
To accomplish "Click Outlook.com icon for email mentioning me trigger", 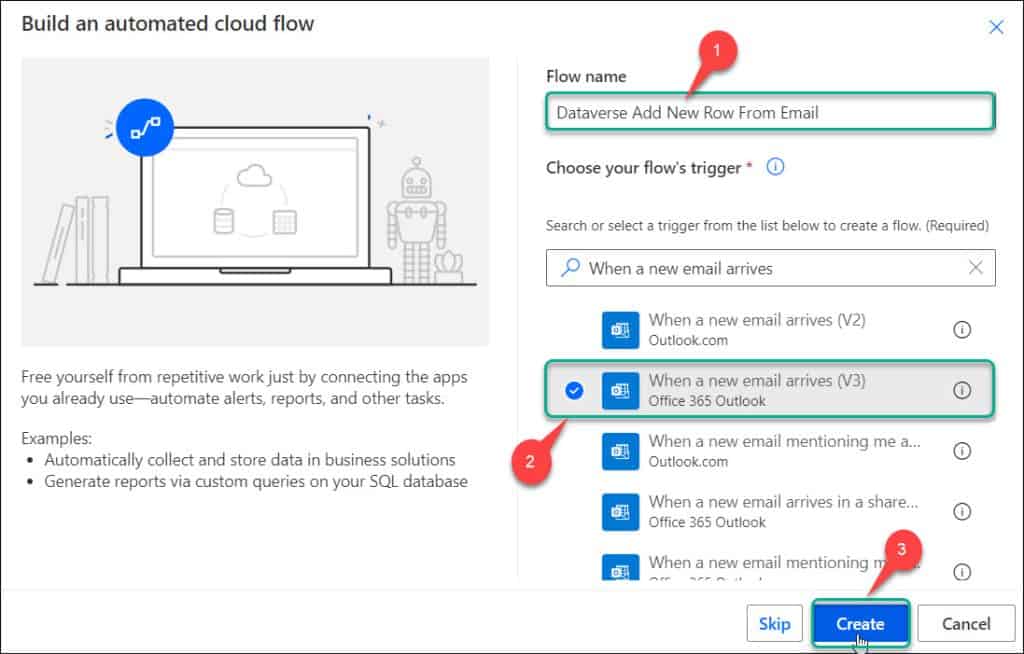I will [620, 451].
